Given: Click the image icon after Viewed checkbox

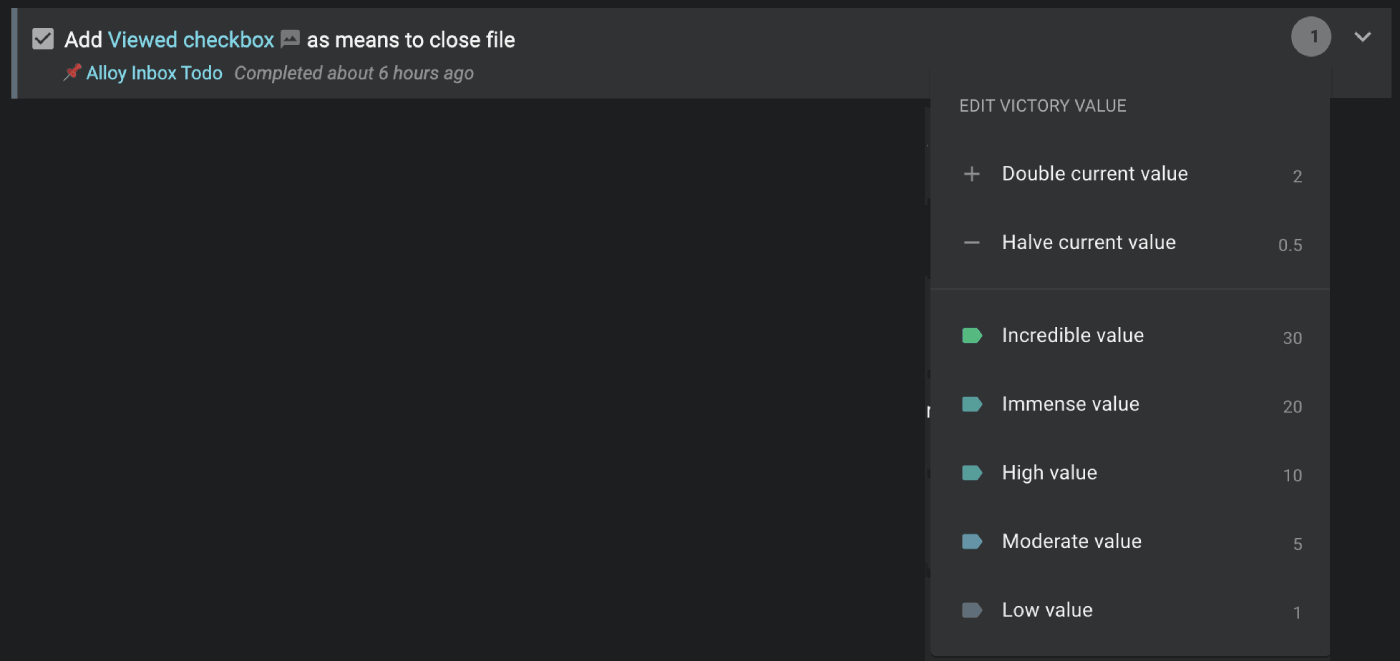Looking at the screenshot, I should point(290,40).
